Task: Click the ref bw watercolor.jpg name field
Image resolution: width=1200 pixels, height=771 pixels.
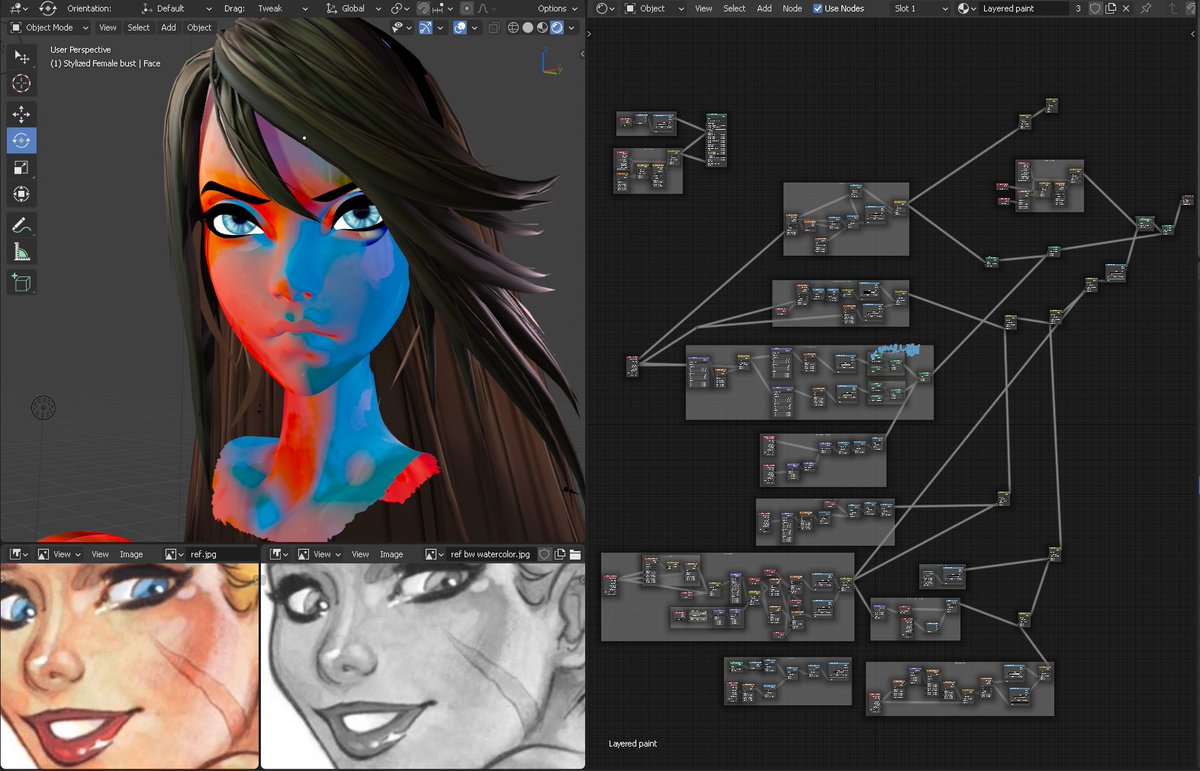Action: [491, 554]
